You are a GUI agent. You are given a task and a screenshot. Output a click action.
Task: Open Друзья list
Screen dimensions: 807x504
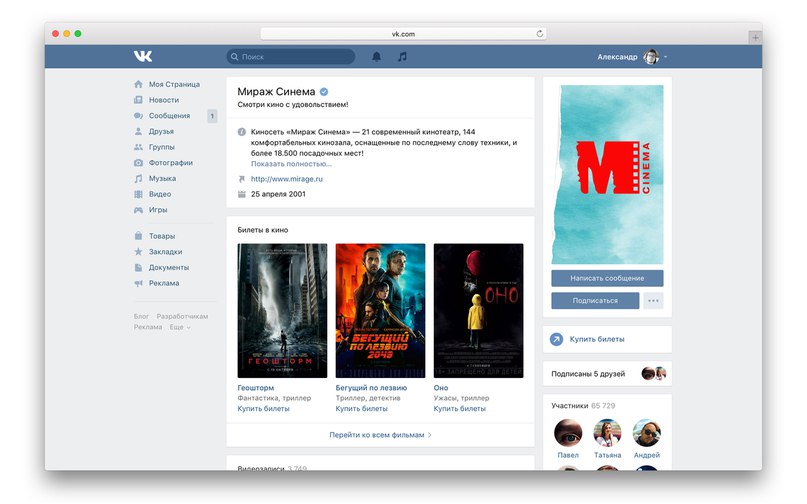pos(161,131)
